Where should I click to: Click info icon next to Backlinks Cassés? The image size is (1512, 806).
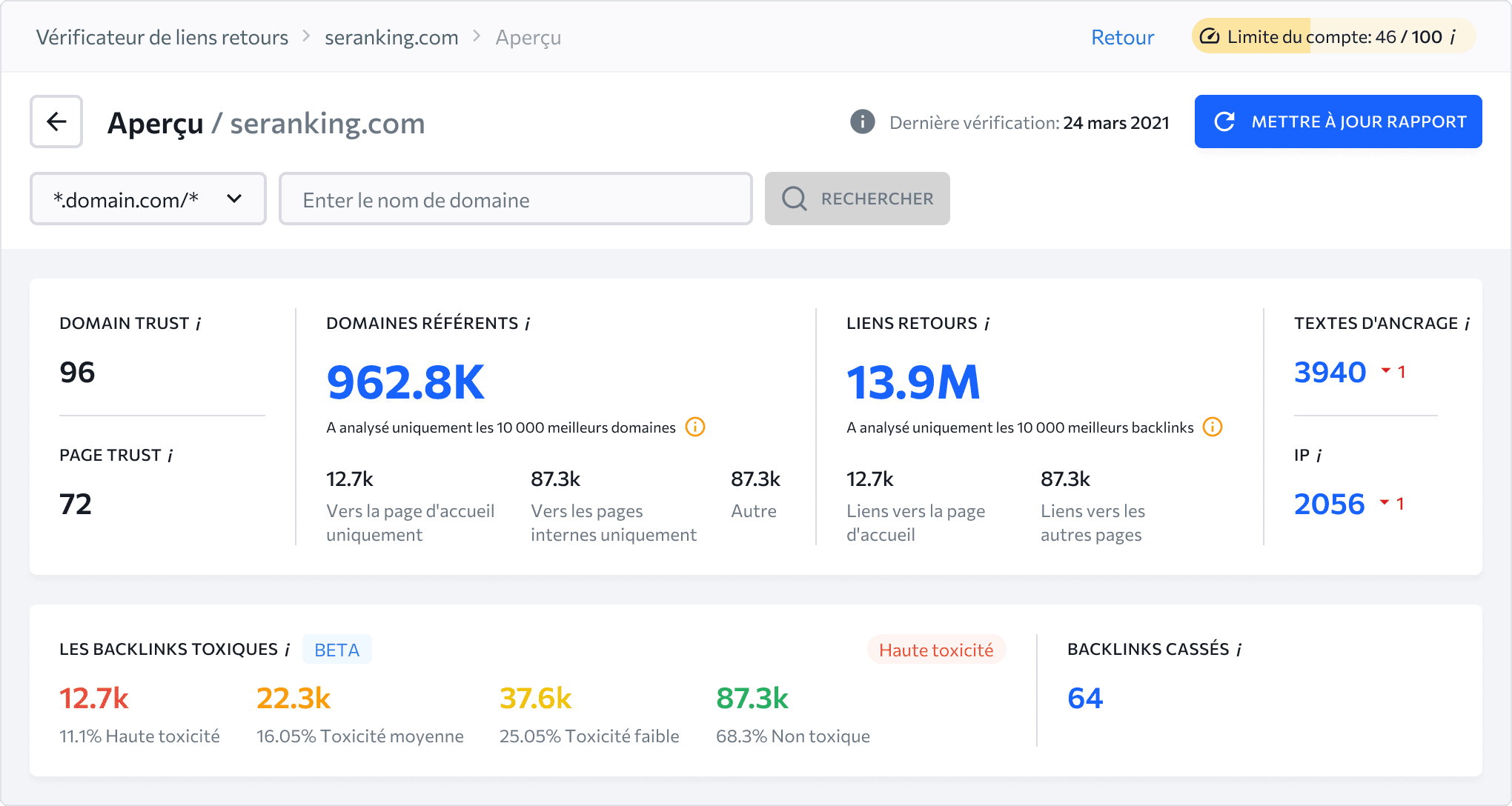tap(1239, 650)
